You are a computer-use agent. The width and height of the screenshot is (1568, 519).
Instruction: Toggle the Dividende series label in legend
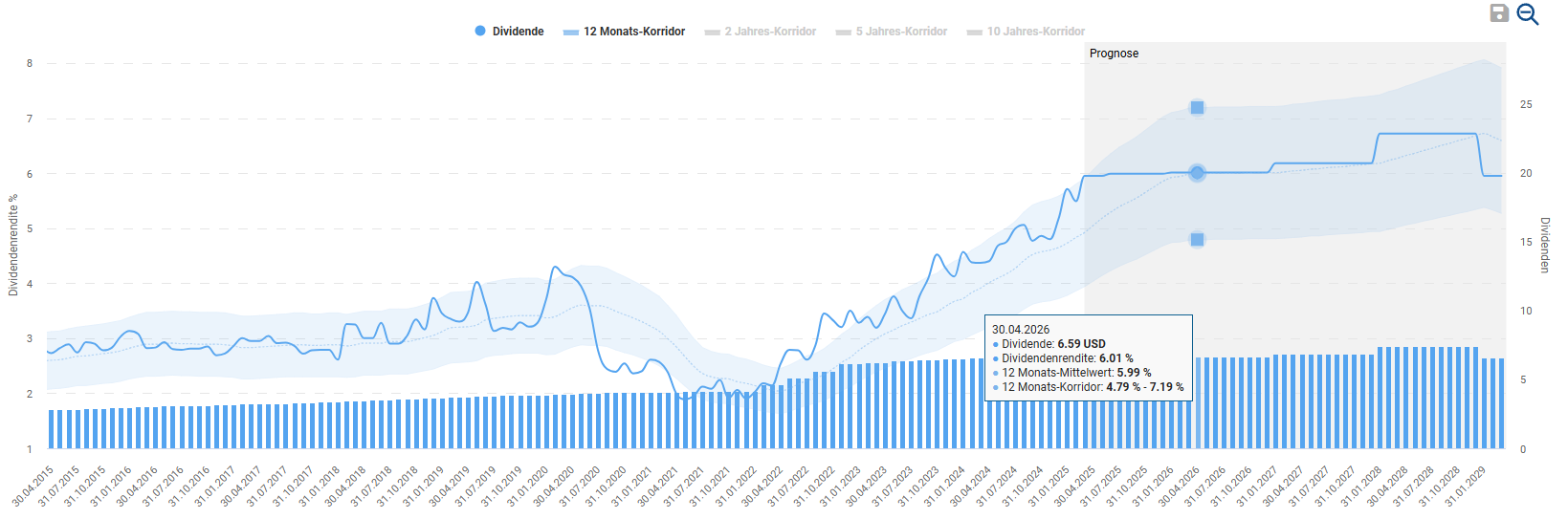(518, 32)
